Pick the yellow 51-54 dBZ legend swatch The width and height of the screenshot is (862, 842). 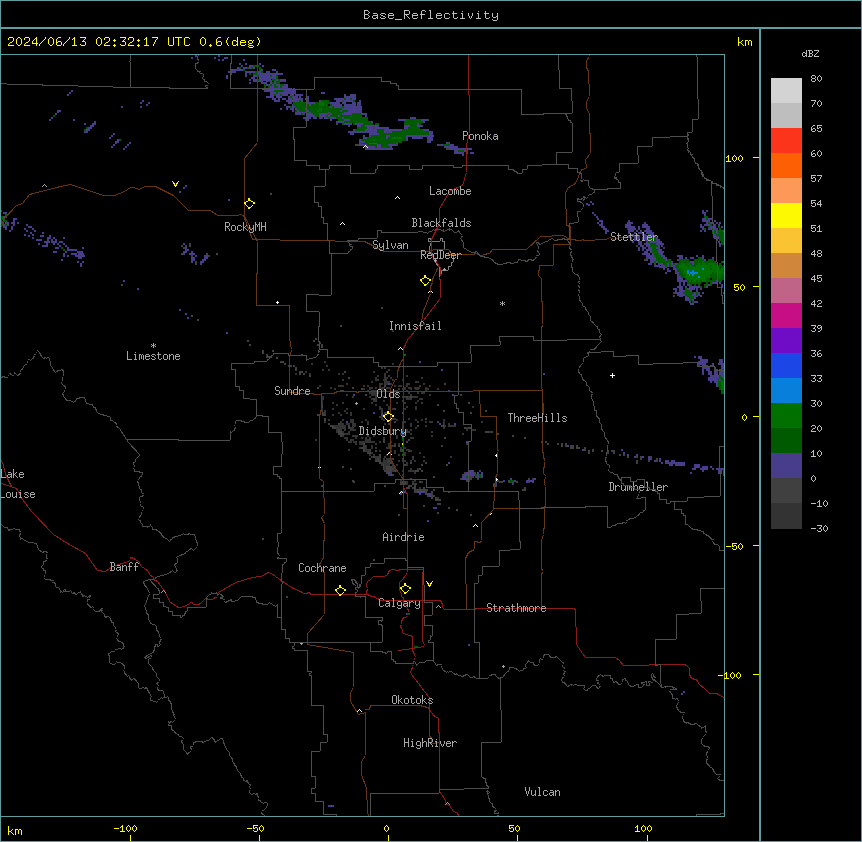[x=786, y=215]
